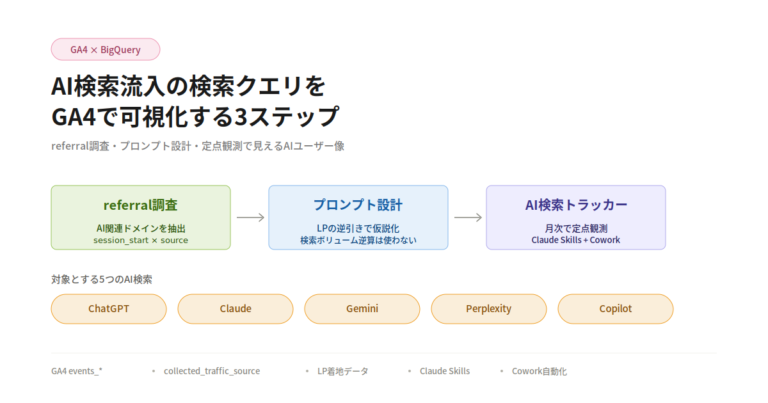768x403 pixels.
Task: Click the Claude pill
Action: pyautogui.click(x=235, y=309)
